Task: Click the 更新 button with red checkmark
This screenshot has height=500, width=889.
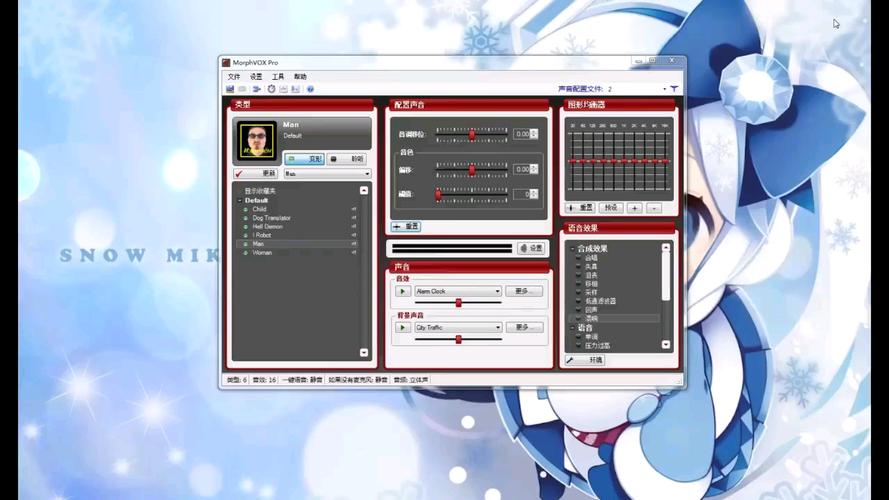Action: [255, 173]
